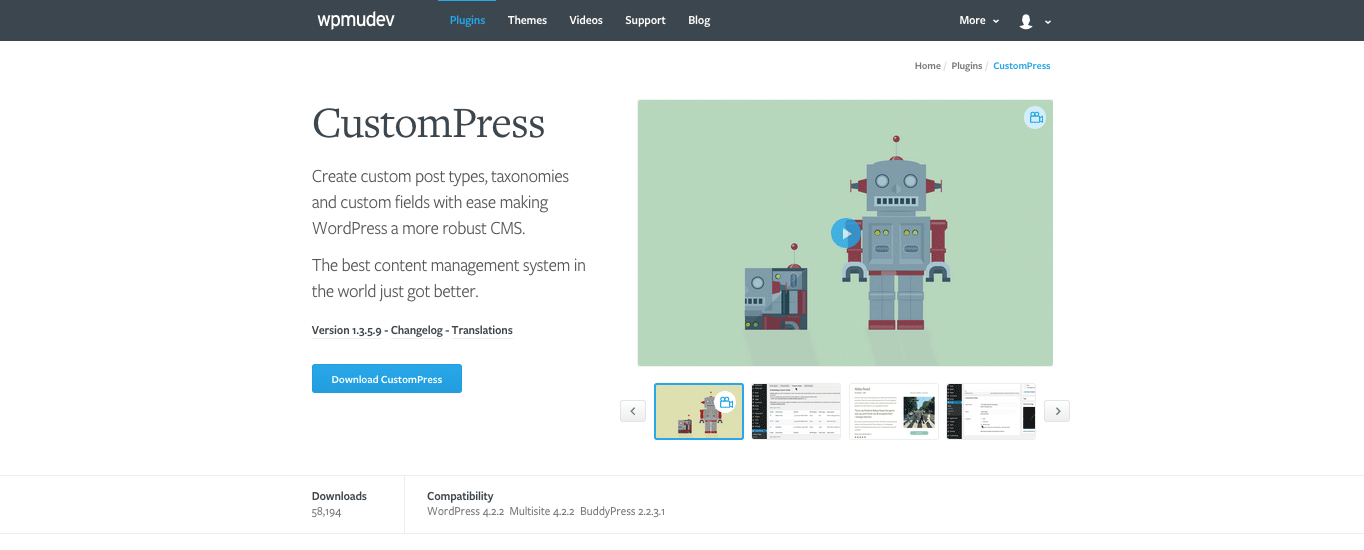Select the fourth admin screenshot thumbnail
The width and height of the screenshot is (1364, 550).
coord(991,411)
